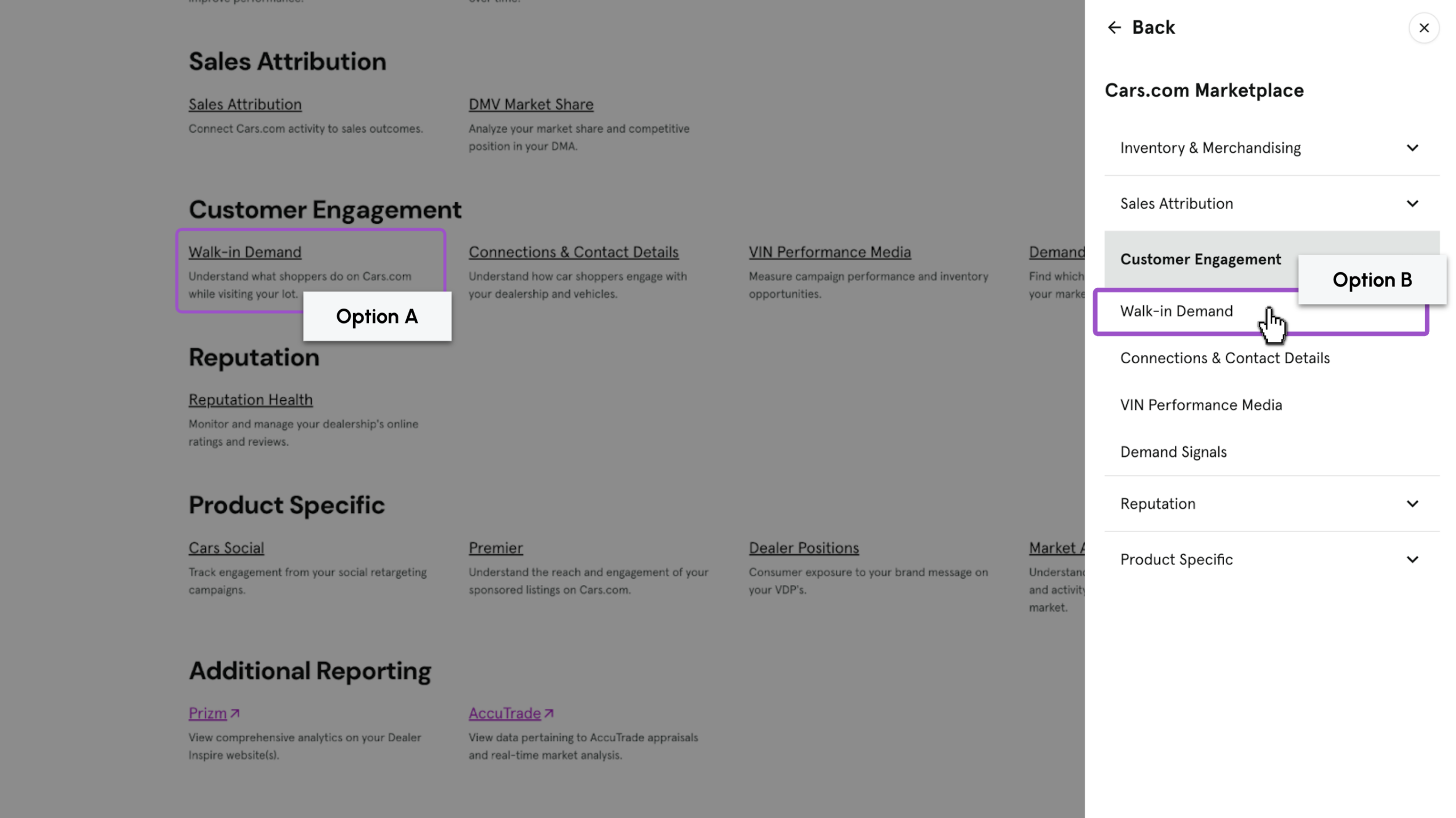This screenshot has width=1456, height=818.
Task: Click the Prizm external-link arrow icon
Action: tap(235, 713)
